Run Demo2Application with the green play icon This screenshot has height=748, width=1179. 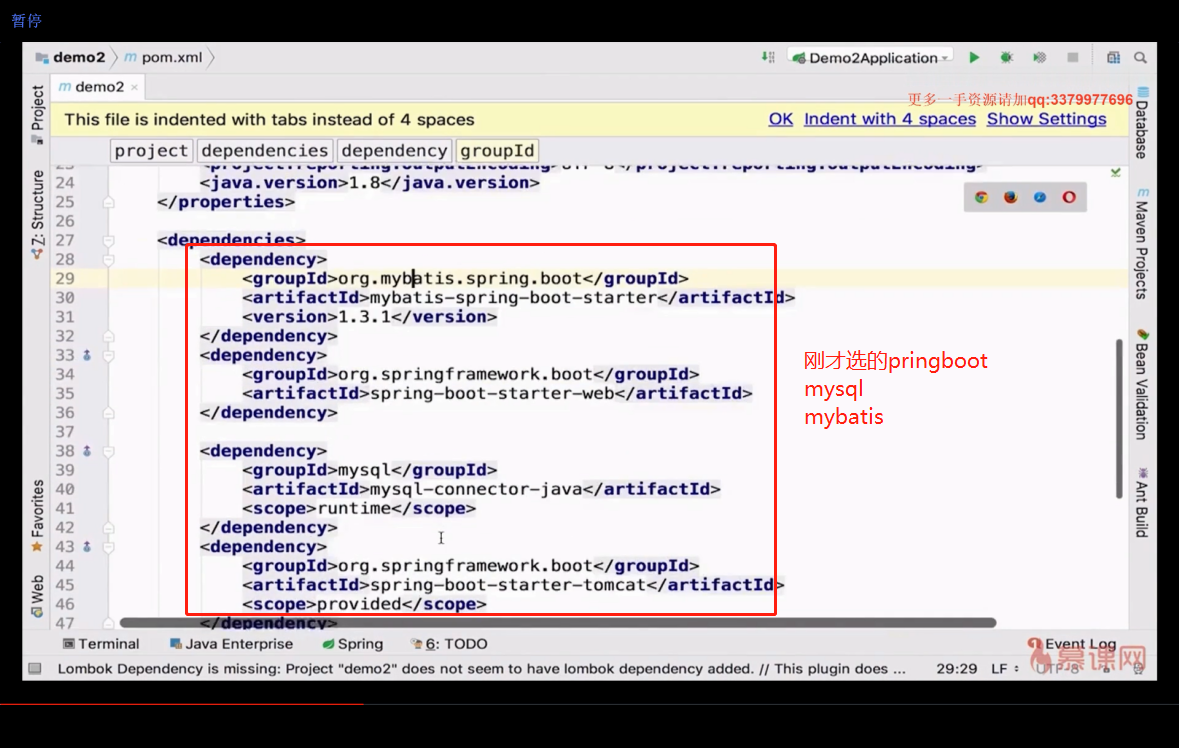click(974, 58)
